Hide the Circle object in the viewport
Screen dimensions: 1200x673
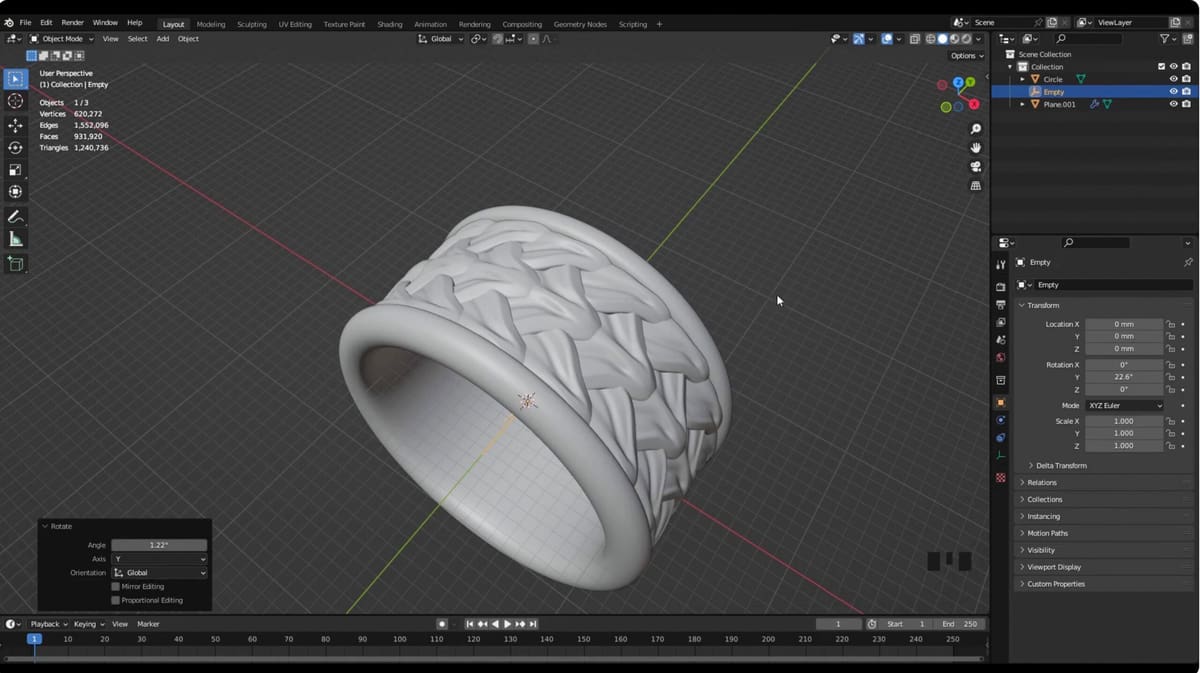(1173, 79)
